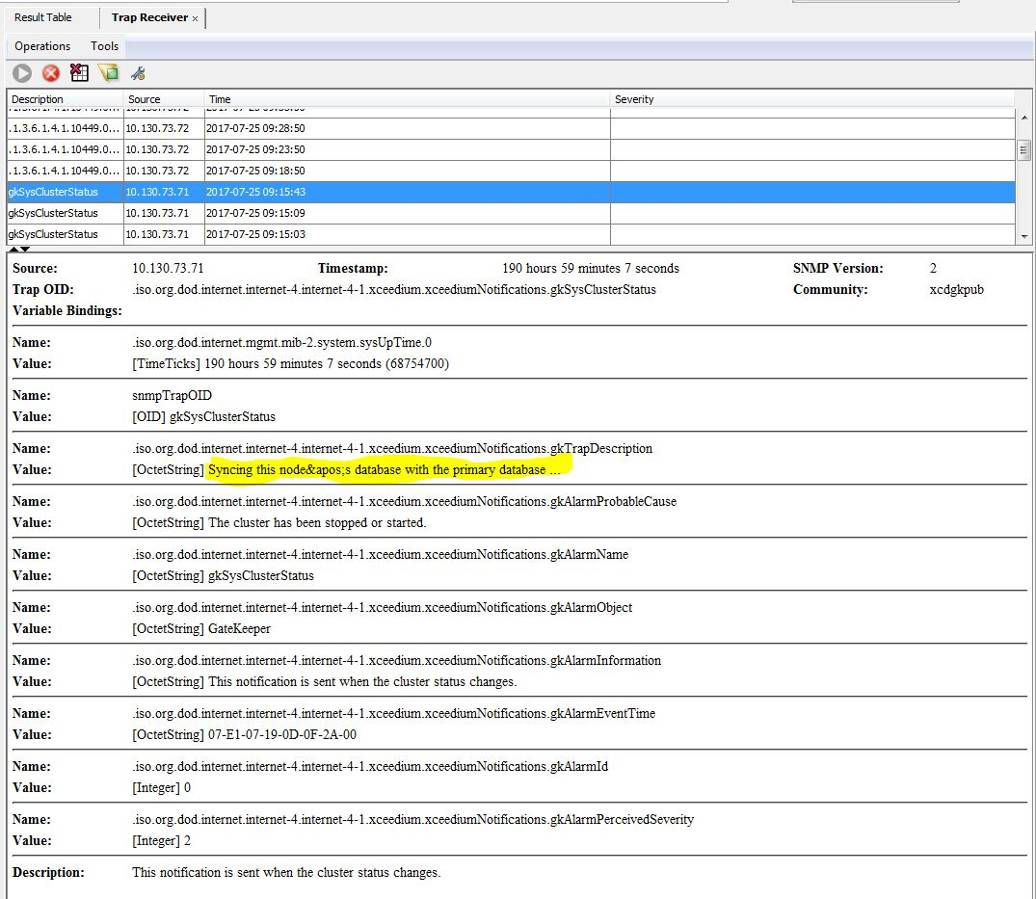Viewport: 1036px width, 899px height.
Task: Select the Trap Receiver tab
Action: pyautogui.click(x=150, y=17)
